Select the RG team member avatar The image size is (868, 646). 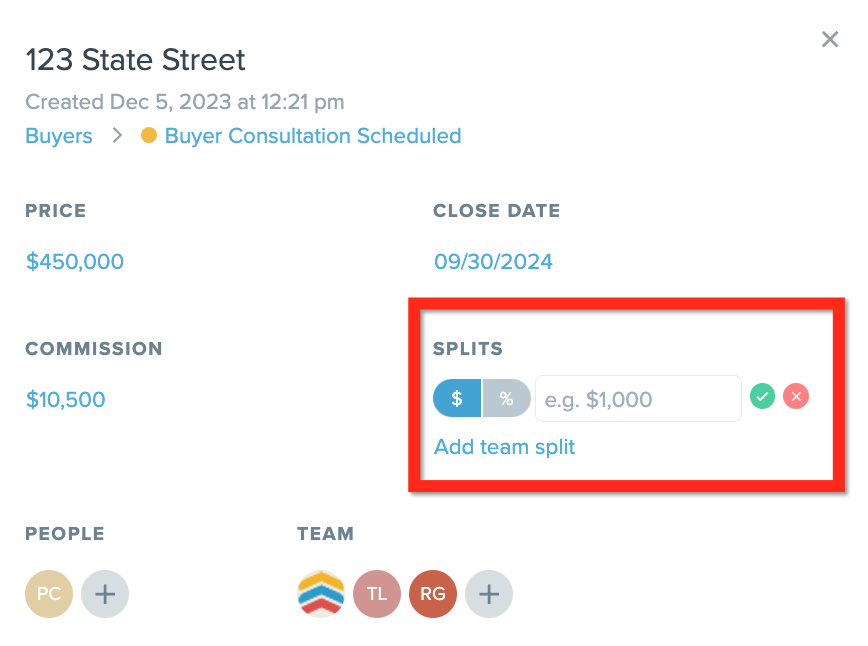(x=433, y=594)
